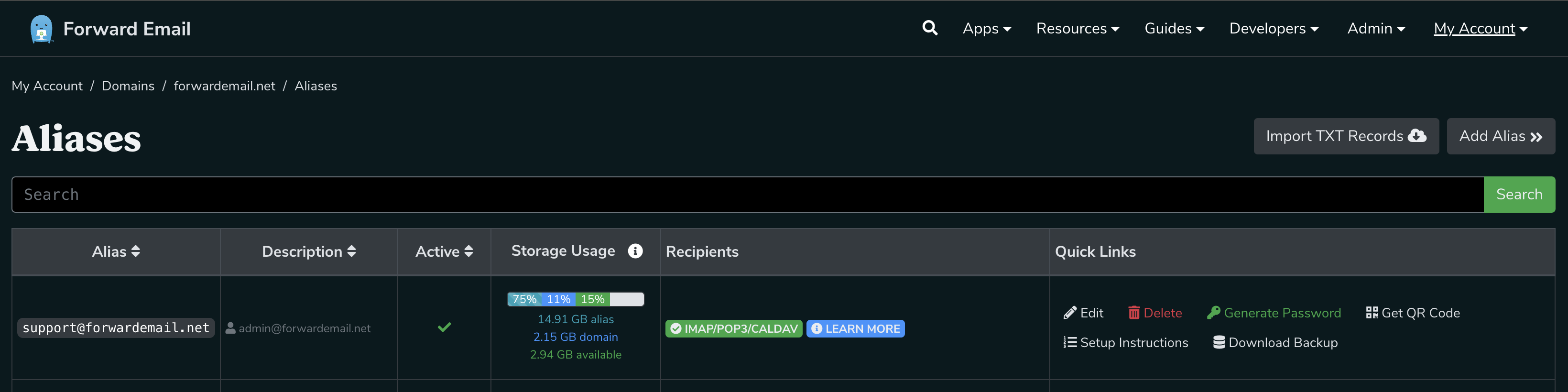Sort table by Description column
The image size is (1568, 392).
(x=309, y=251)
